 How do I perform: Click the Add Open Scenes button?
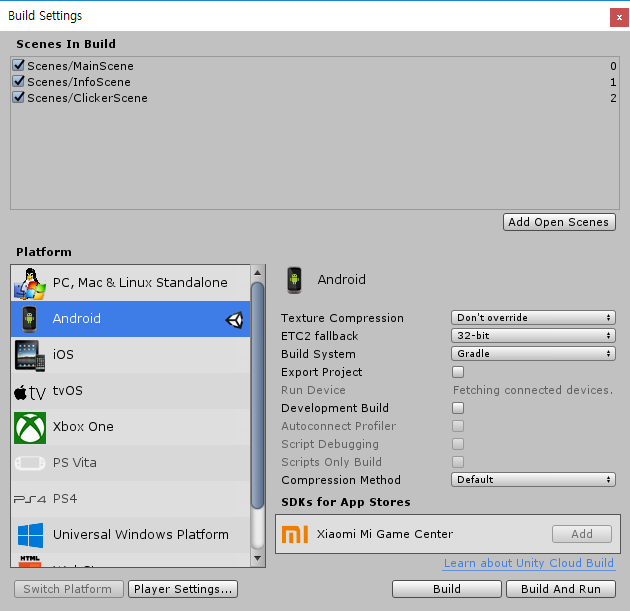(559, 222)
